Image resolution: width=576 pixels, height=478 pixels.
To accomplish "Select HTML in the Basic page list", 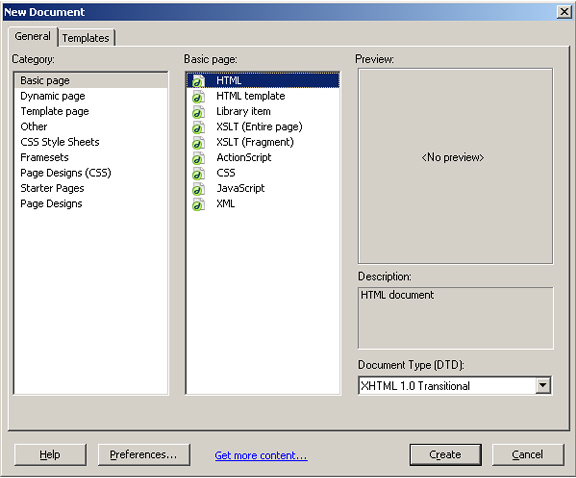I will click(x=263, y=80).
